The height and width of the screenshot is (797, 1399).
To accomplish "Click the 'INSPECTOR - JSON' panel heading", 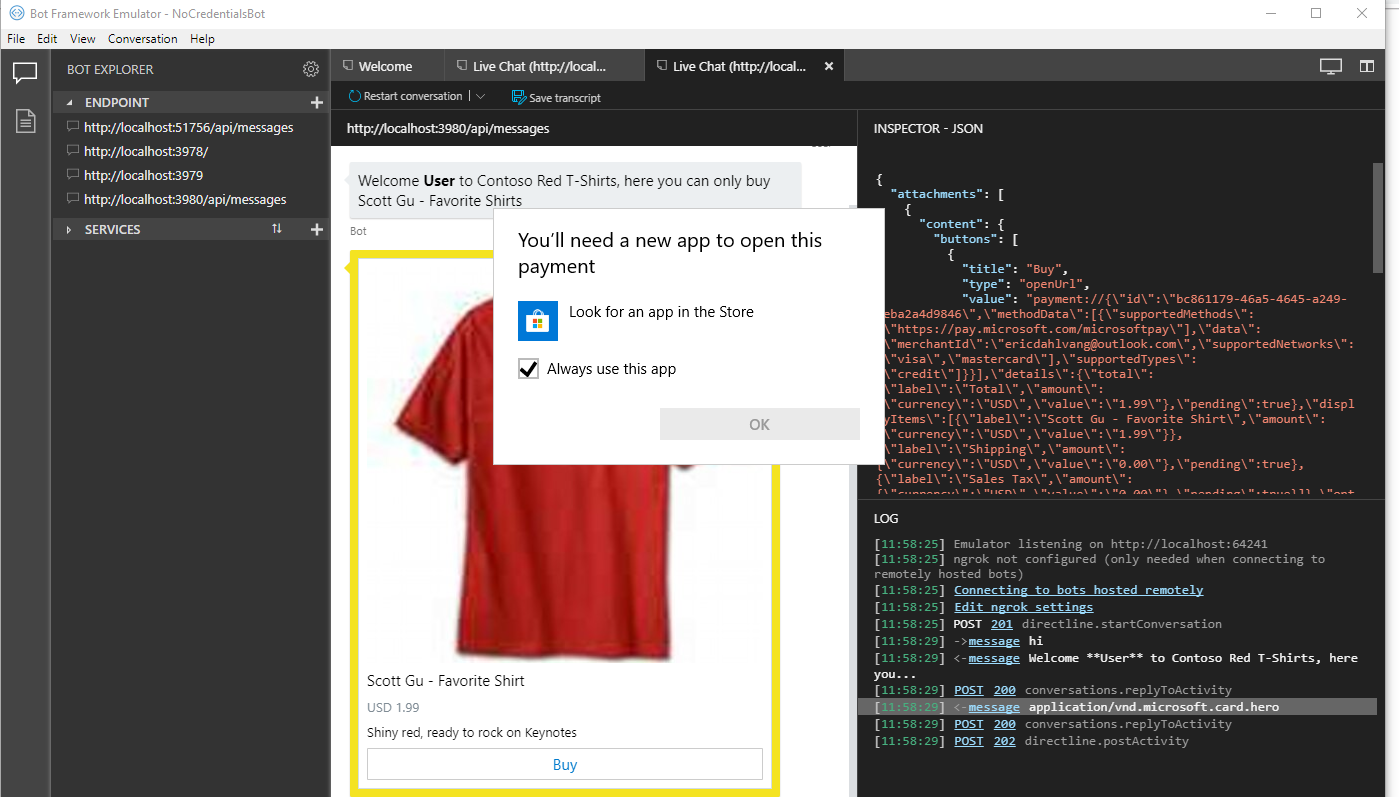I will point(928,129).
